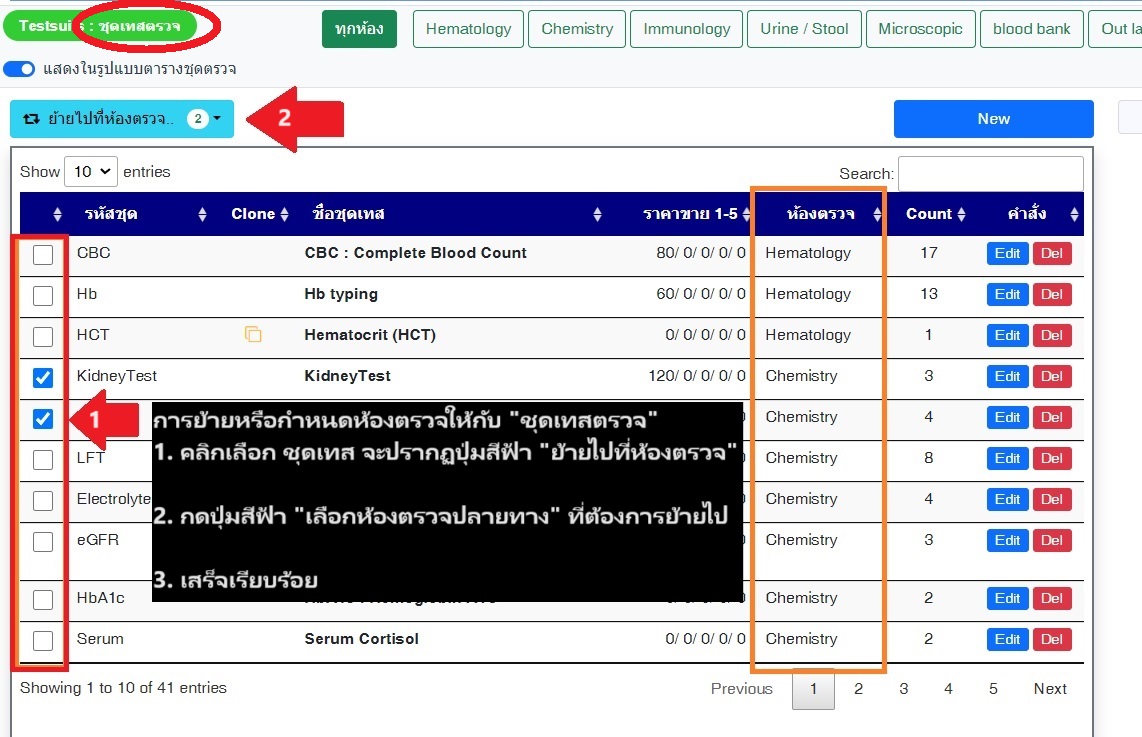Viewport: 1142px width, 737px height.
Task: Sort by the ชื่อชุดเทส column
Action: [x=452, y=214]
